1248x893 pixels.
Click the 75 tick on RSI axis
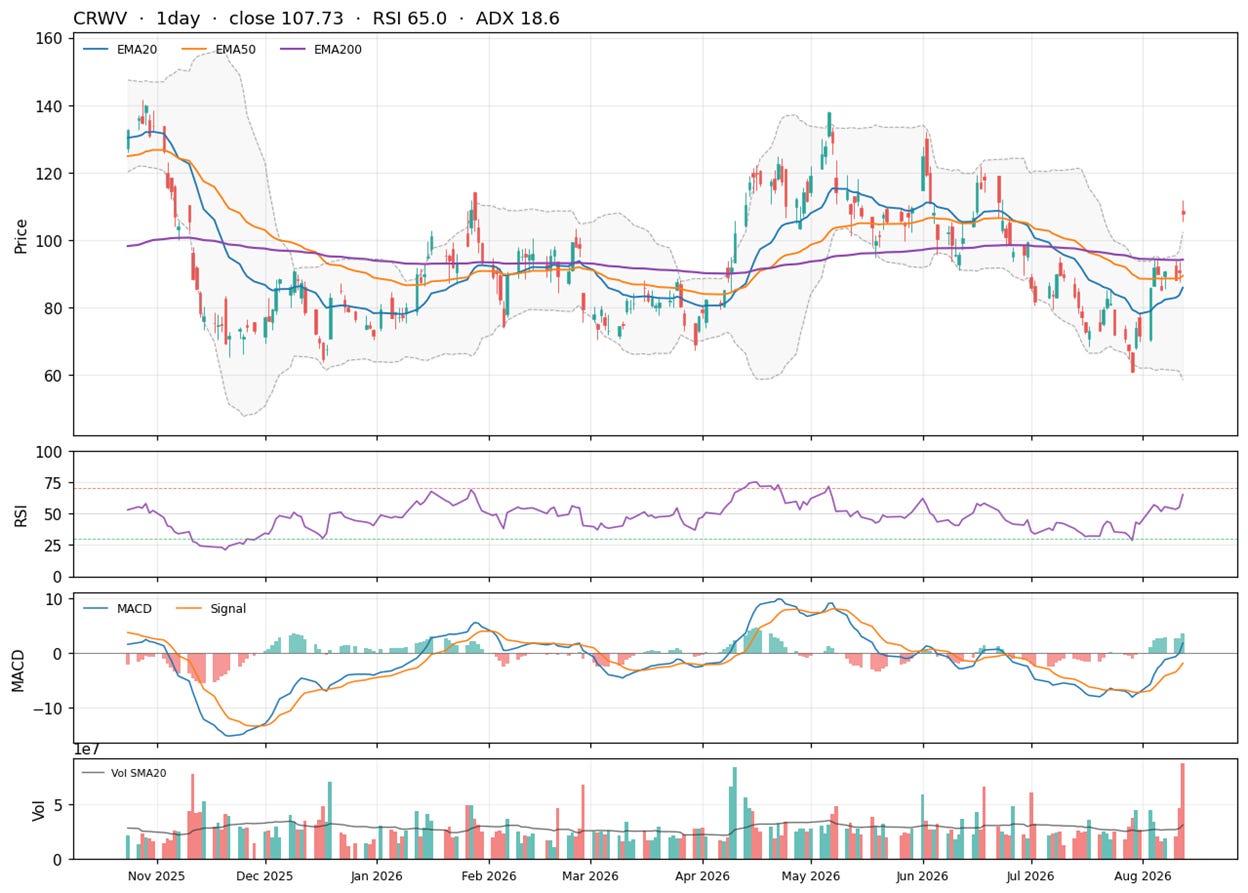coord(55,483)
